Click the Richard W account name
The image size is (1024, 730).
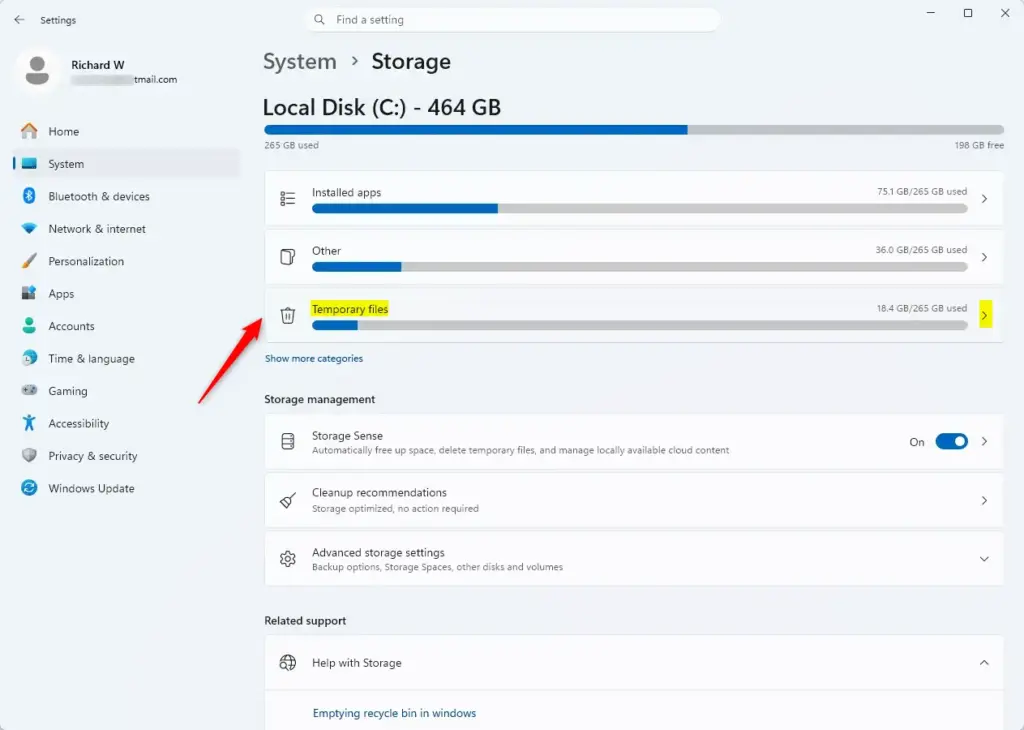[x=97, y=65]
